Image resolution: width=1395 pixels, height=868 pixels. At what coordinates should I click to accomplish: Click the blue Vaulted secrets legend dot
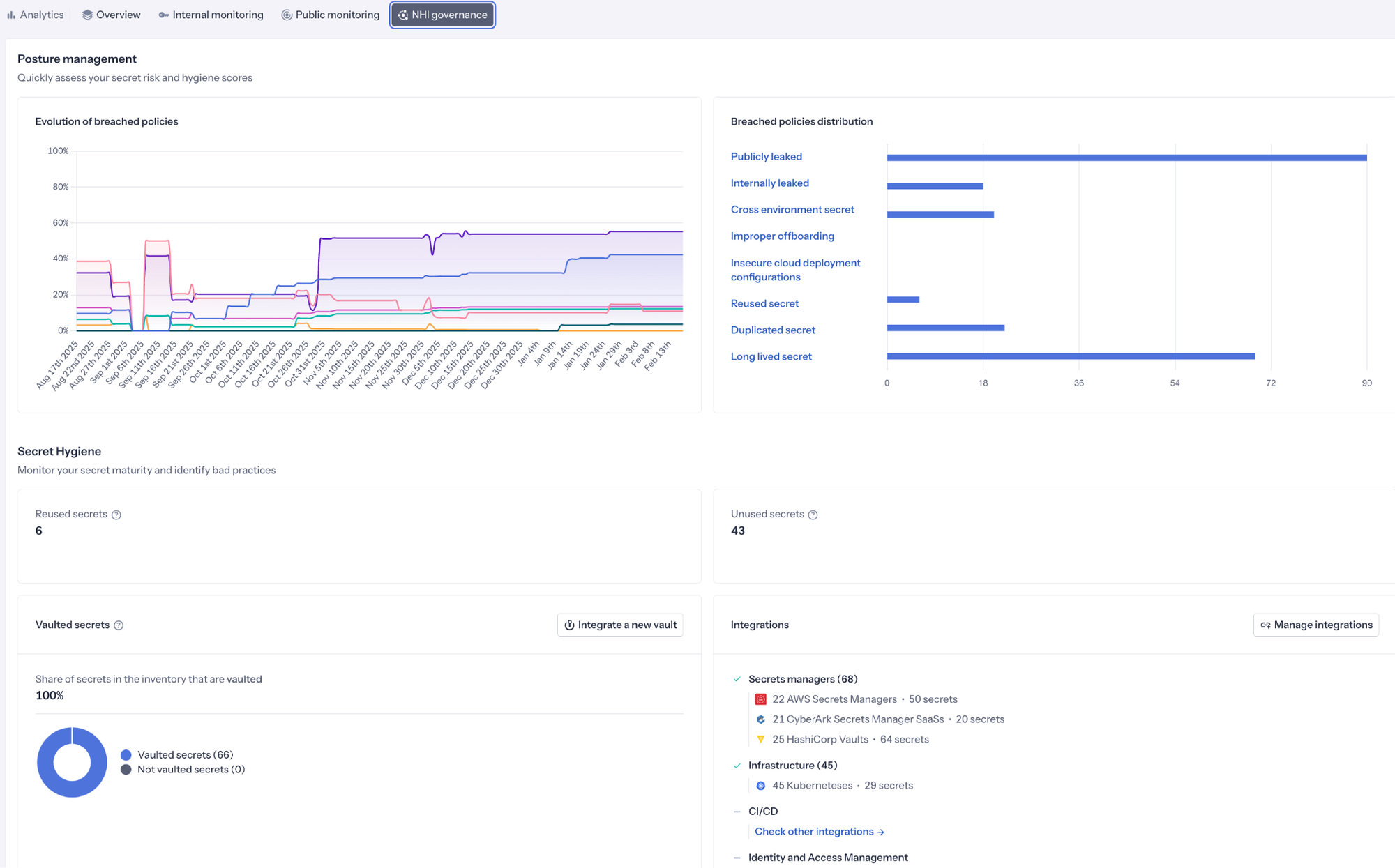pos(126,755)
